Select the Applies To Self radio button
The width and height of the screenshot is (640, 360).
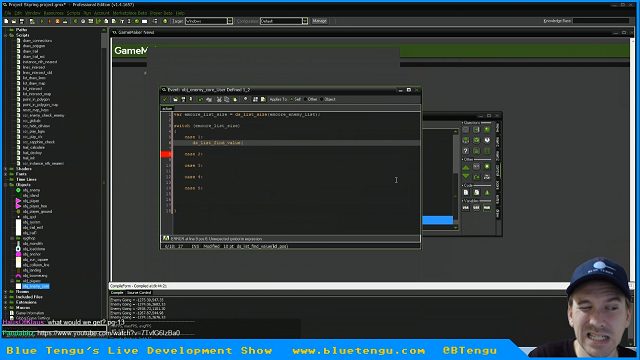click(292, 99)
